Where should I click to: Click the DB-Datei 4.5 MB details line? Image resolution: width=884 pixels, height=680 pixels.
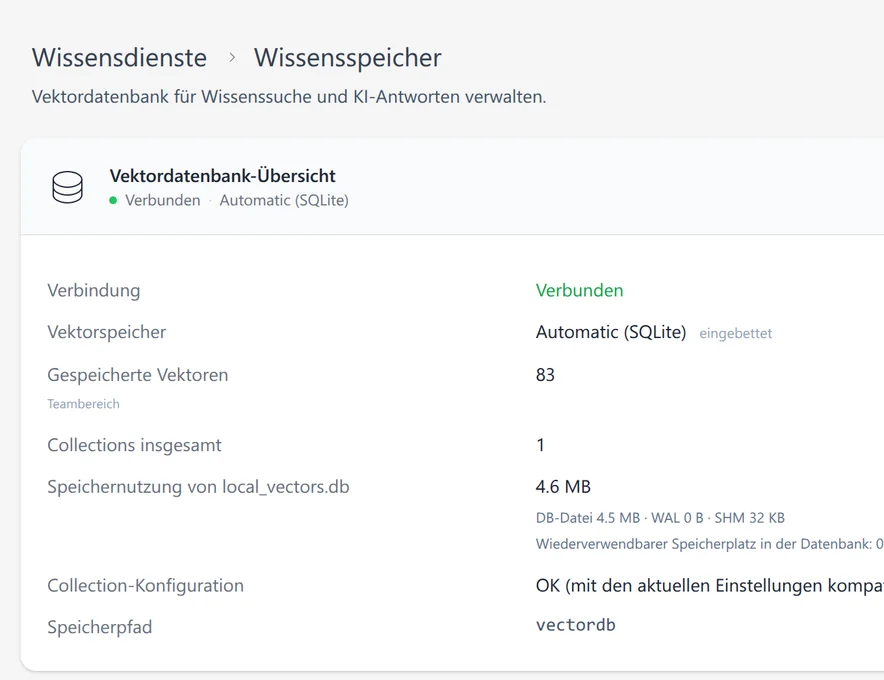660,518
